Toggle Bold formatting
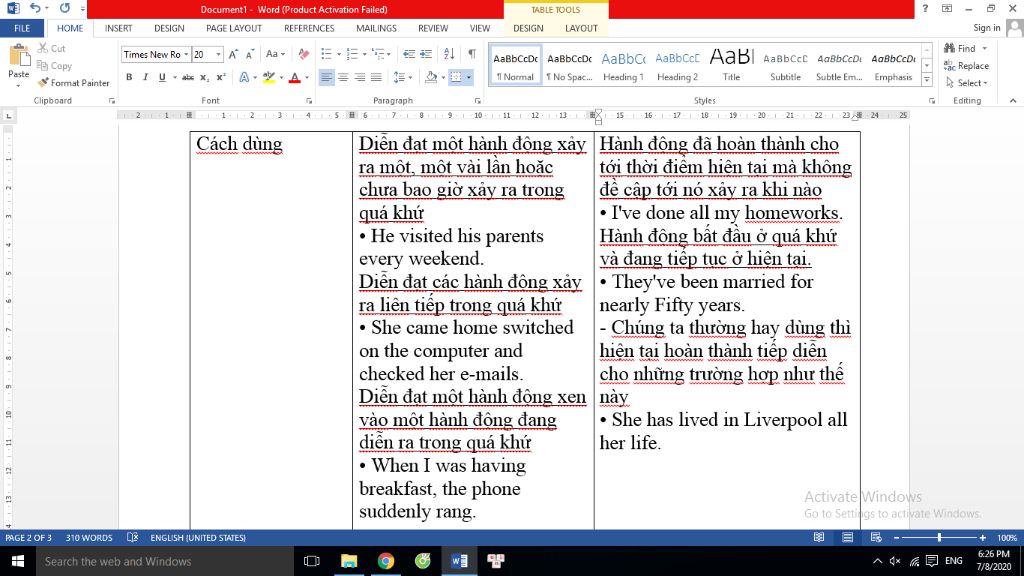 click(129, 77)
